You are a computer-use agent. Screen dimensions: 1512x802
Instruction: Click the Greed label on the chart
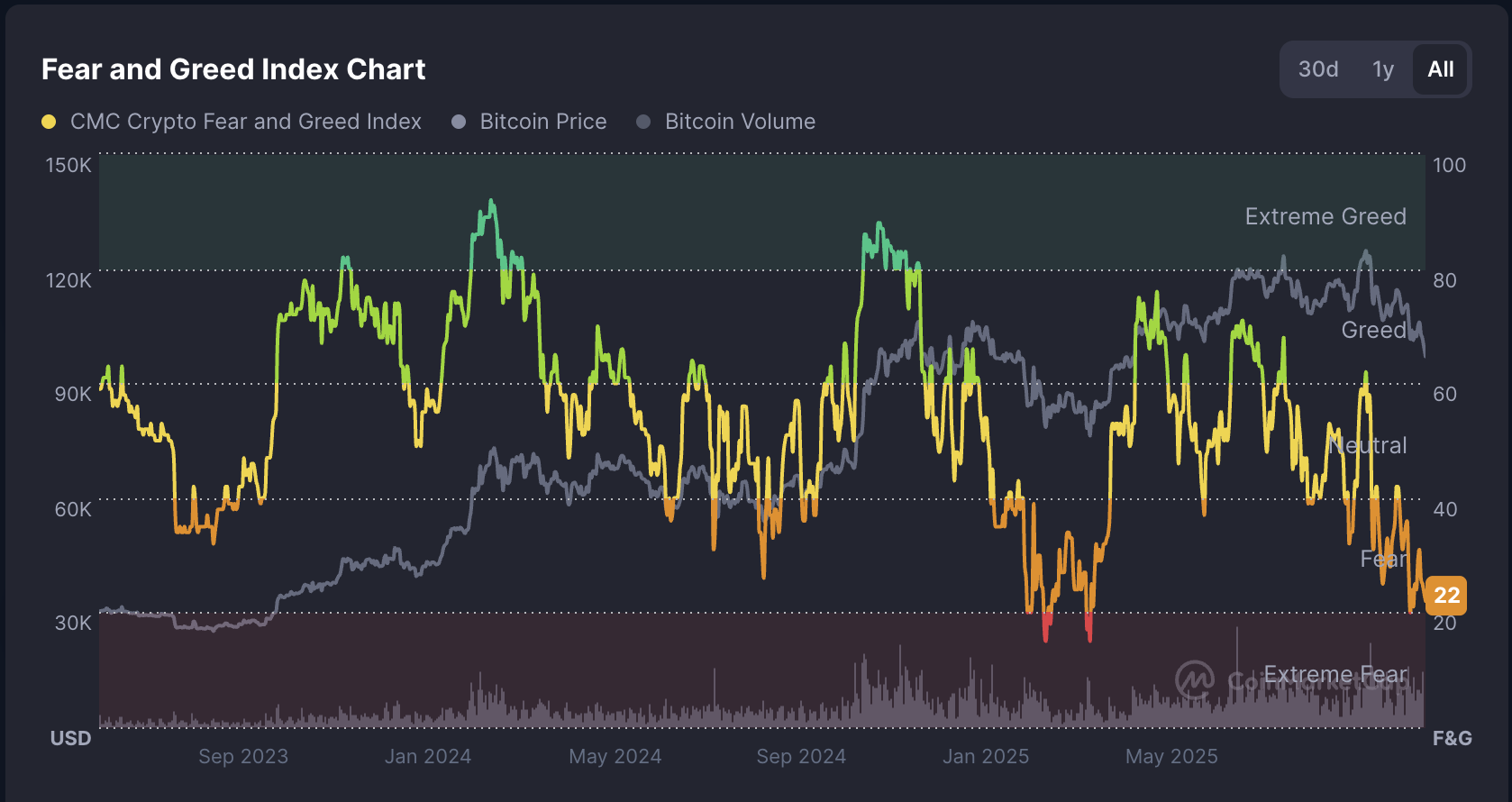coord(1375,330)
